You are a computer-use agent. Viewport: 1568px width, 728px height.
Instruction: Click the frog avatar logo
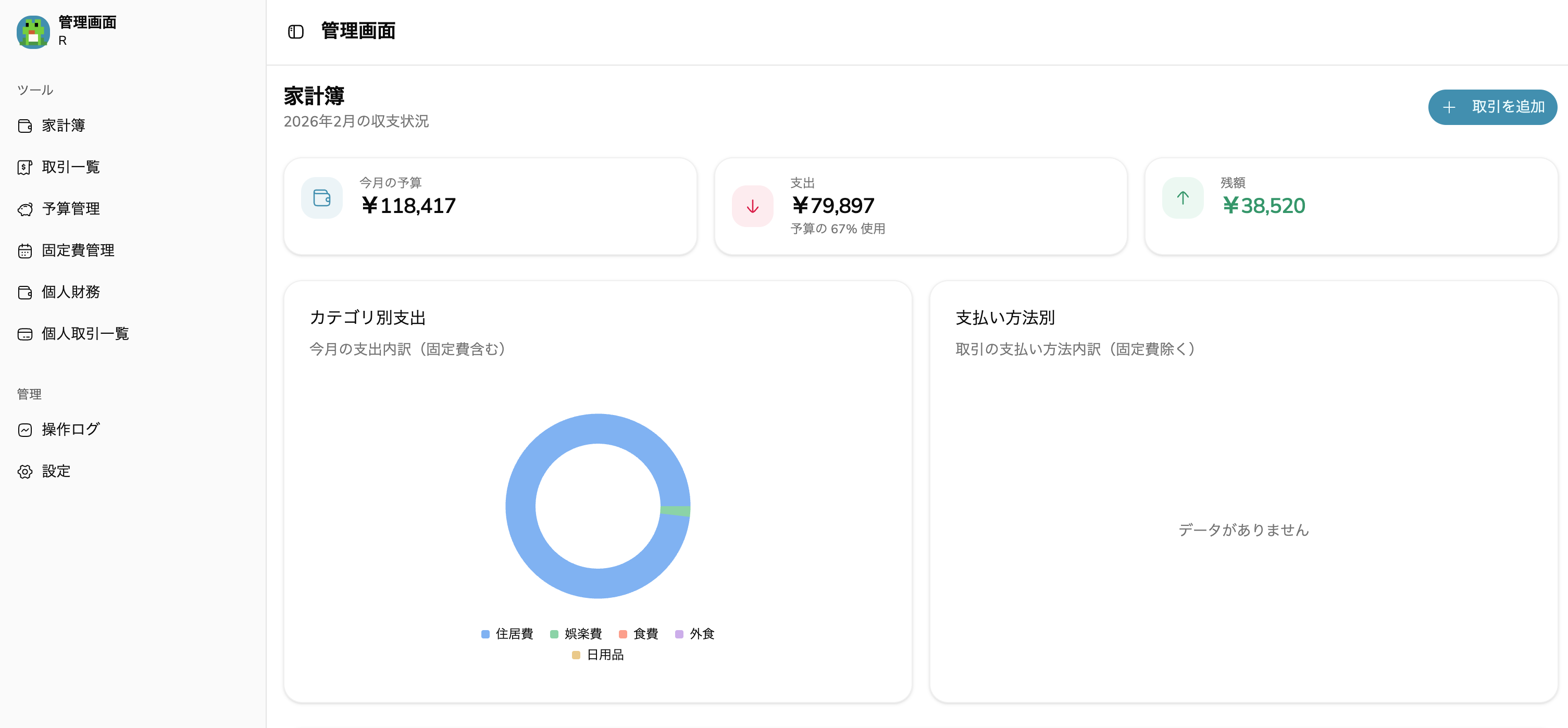33,32
